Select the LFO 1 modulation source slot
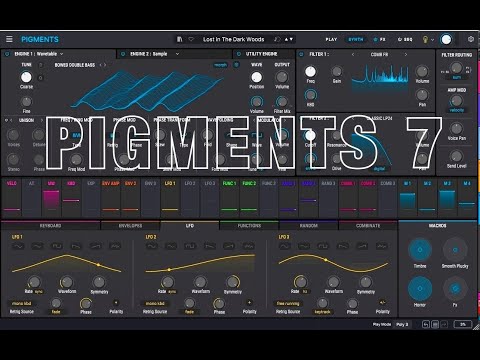Viewport: 480px width, 360px height. click(170, 197)
